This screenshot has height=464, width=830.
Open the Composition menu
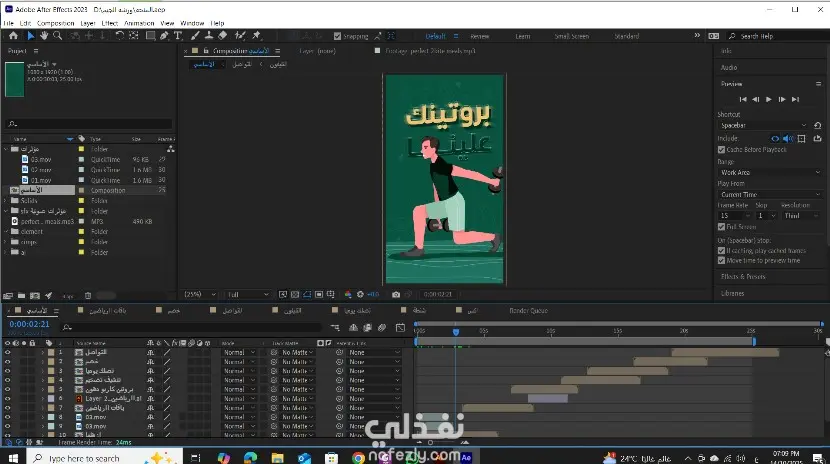click(x=56, y=23)
